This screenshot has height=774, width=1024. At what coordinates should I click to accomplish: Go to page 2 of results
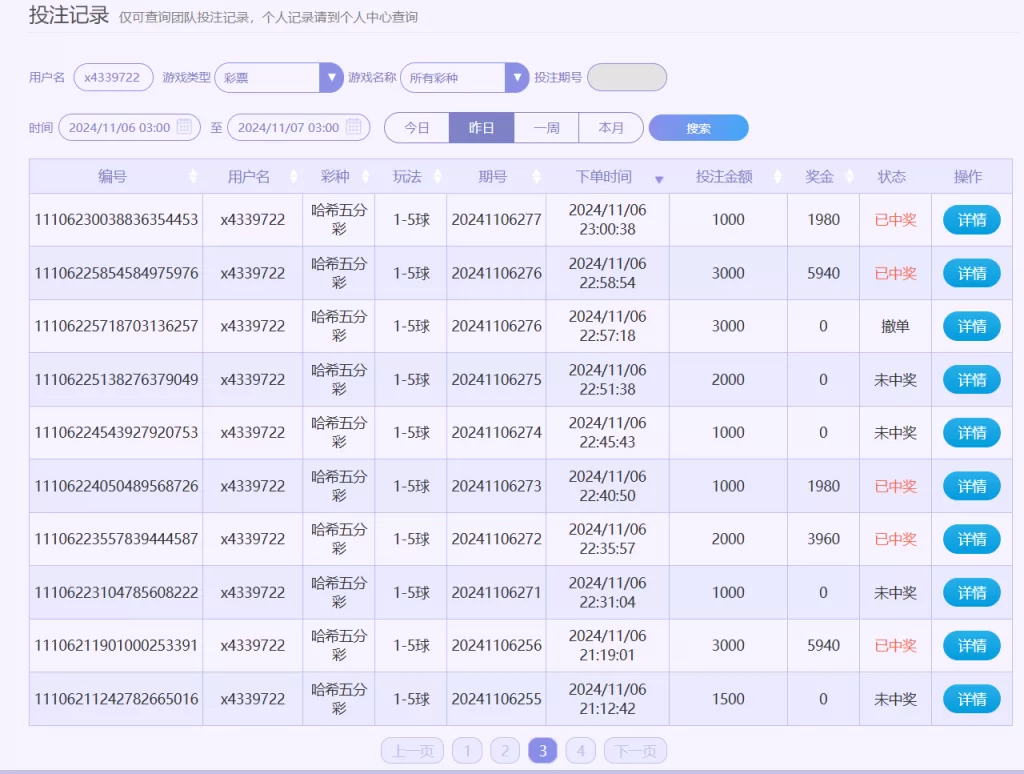505,750
